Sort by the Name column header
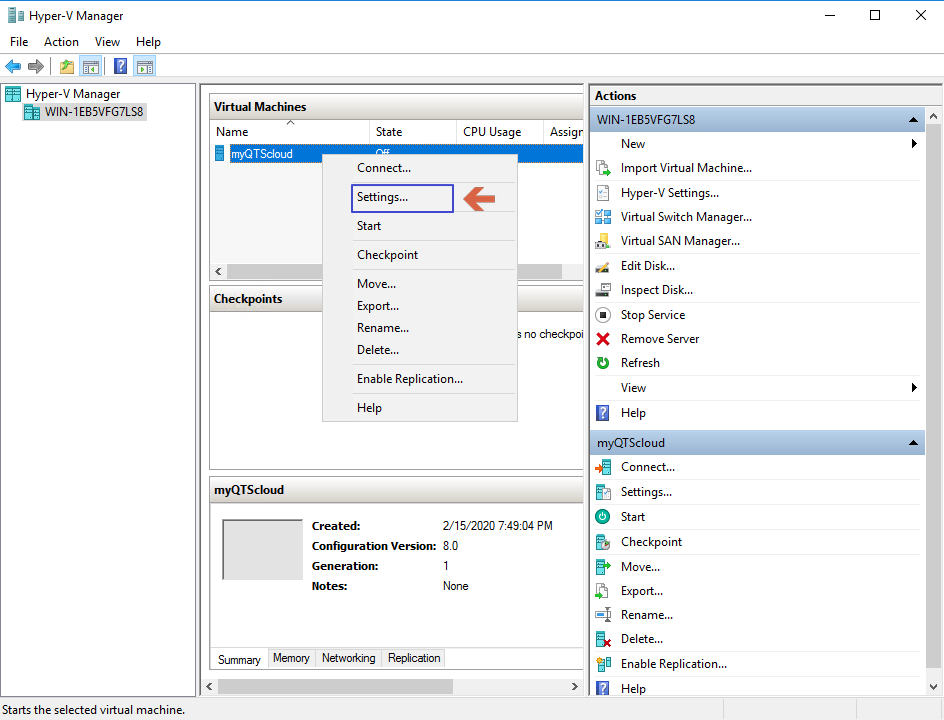The image size is (944, 720). click(290, 132)
